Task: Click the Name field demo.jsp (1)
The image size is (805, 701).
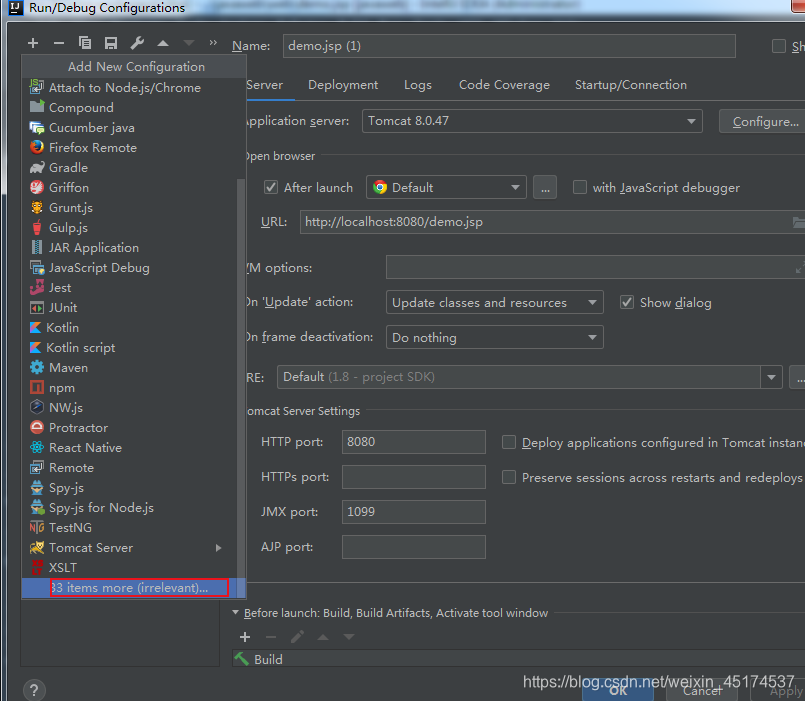Action: click(x=509, y=46)
